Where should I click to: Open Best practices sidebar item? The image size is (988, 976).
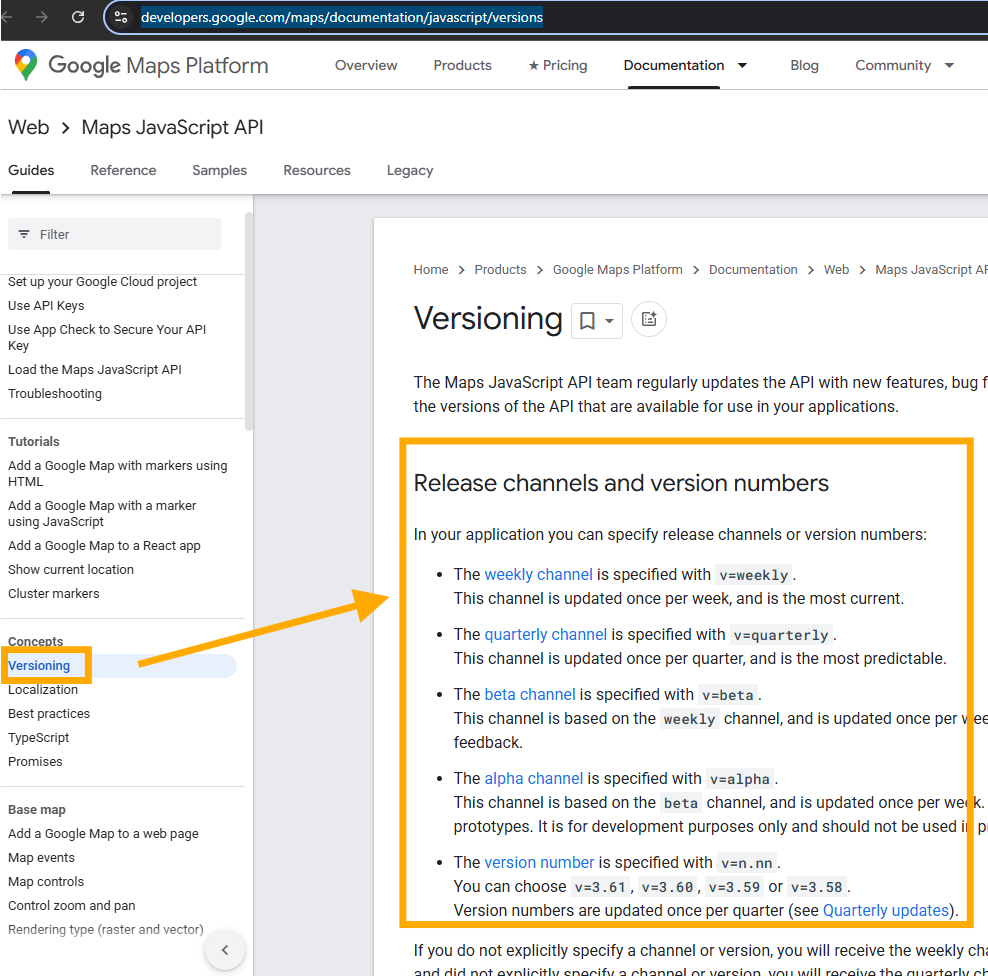click(49, 714)
